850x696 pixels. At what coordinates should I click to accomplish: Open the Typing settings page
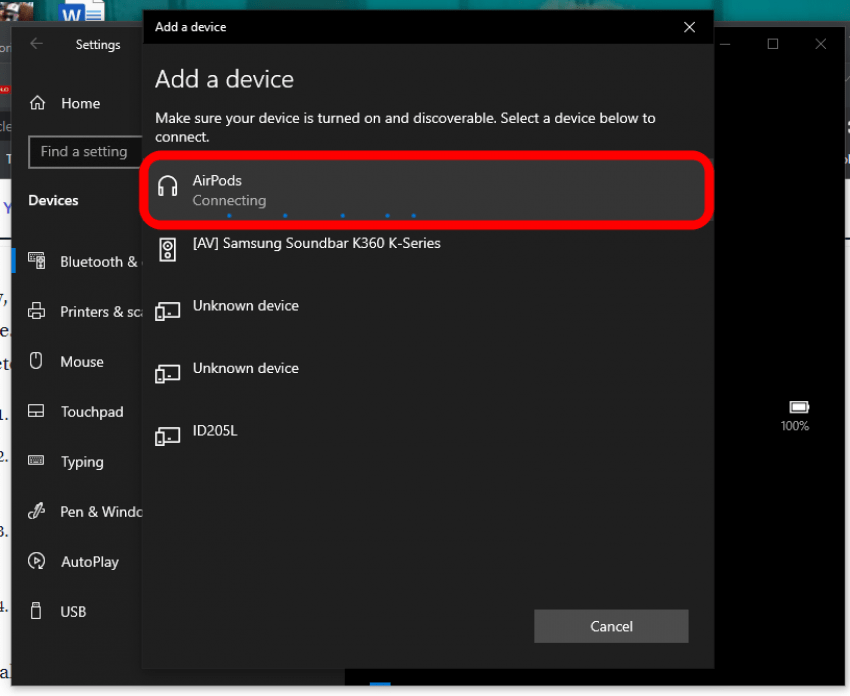tap(77, 461)
